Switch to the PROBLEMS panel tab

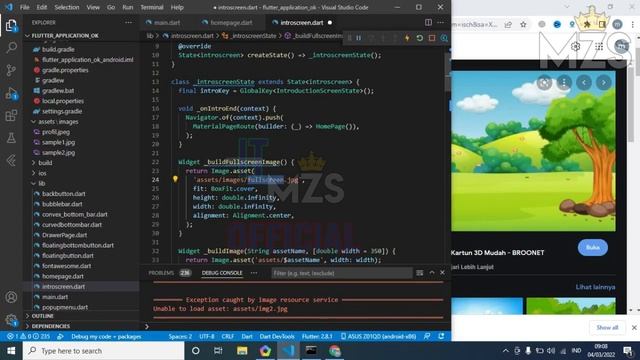click(x=161, y=273)
